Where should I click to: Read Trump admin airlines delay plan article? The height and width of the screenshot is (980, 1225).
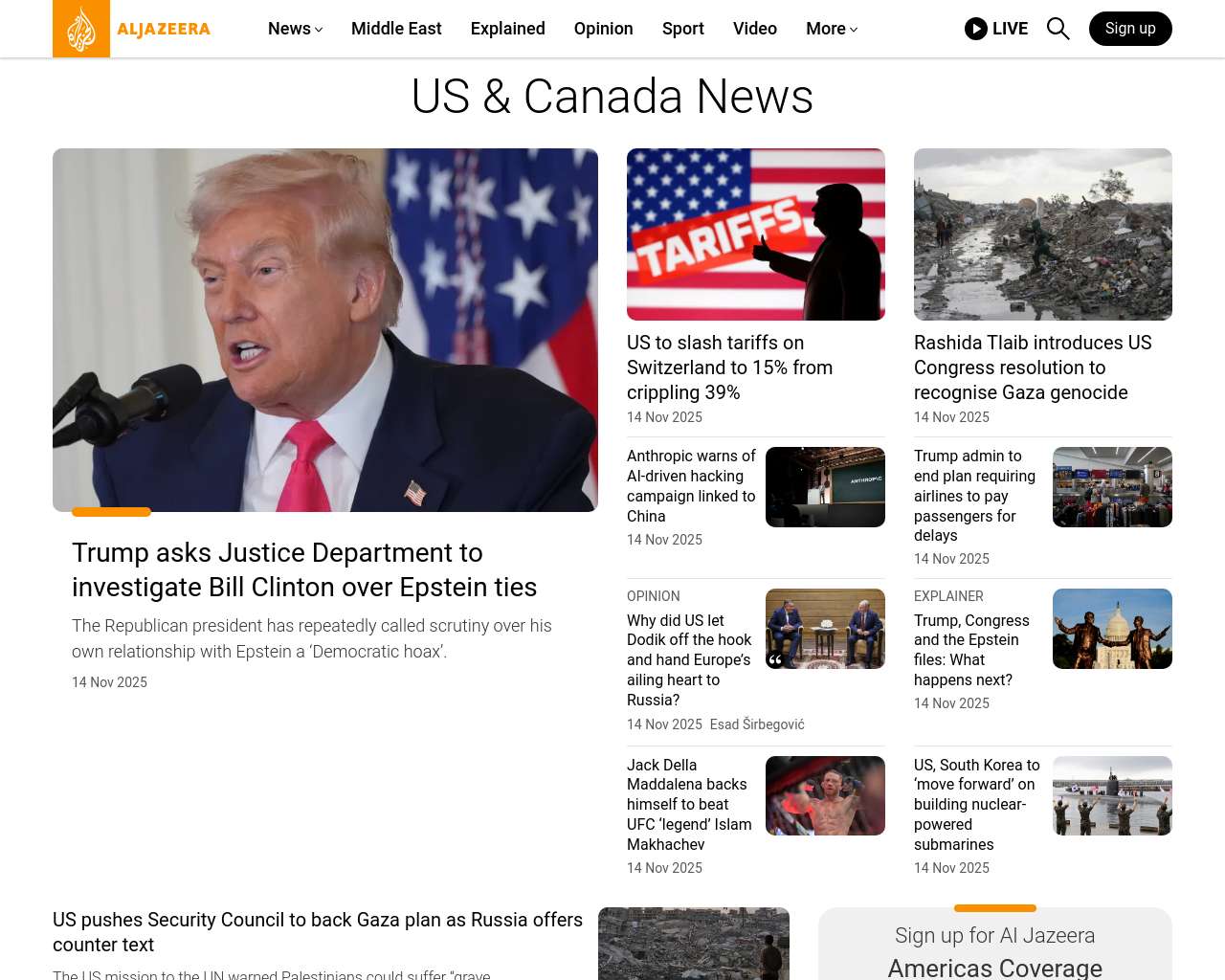(x=974, y=496)
